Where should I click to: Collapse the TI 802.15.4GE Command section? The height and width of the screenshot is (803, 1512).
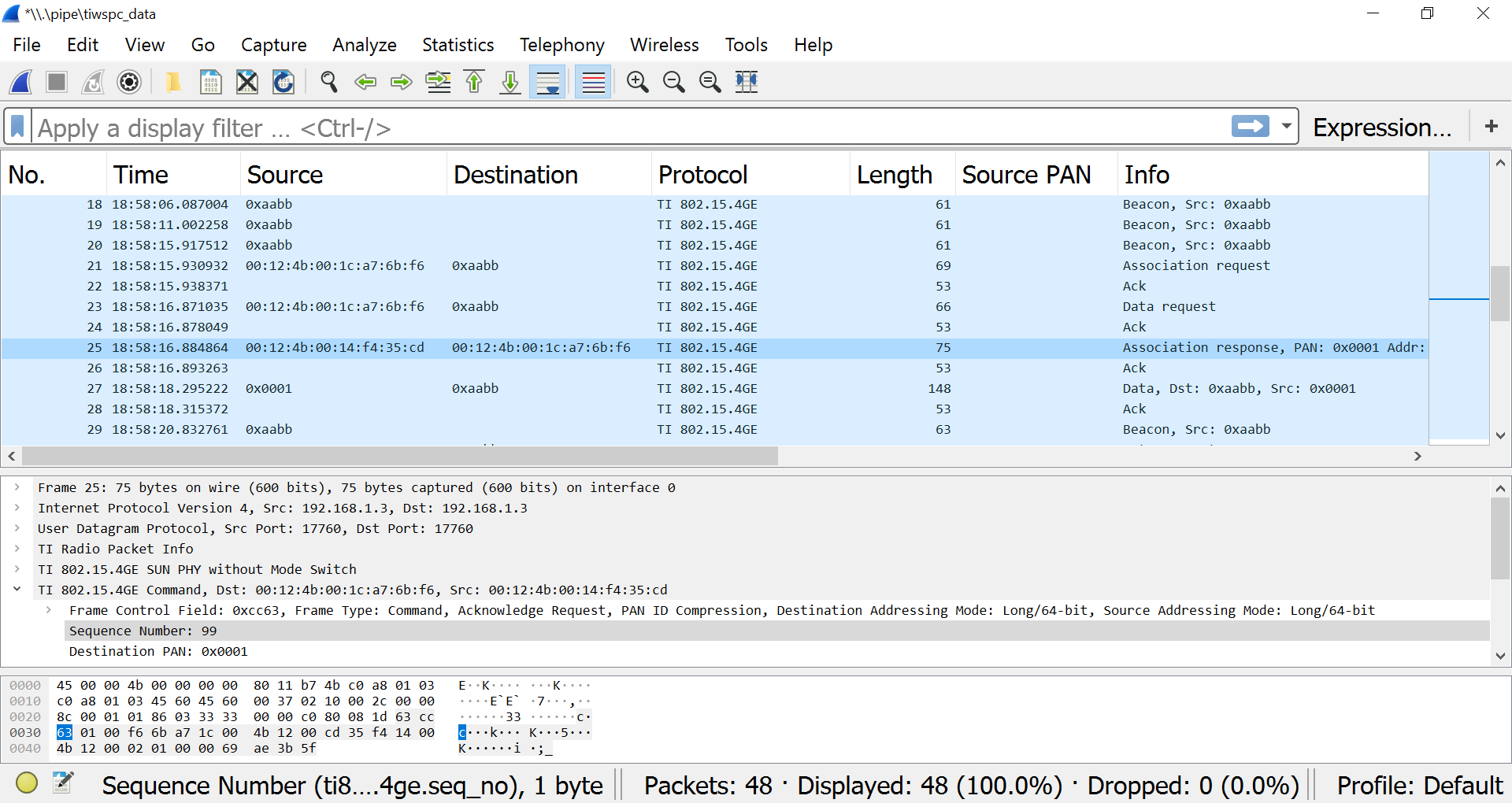point(17,590)
